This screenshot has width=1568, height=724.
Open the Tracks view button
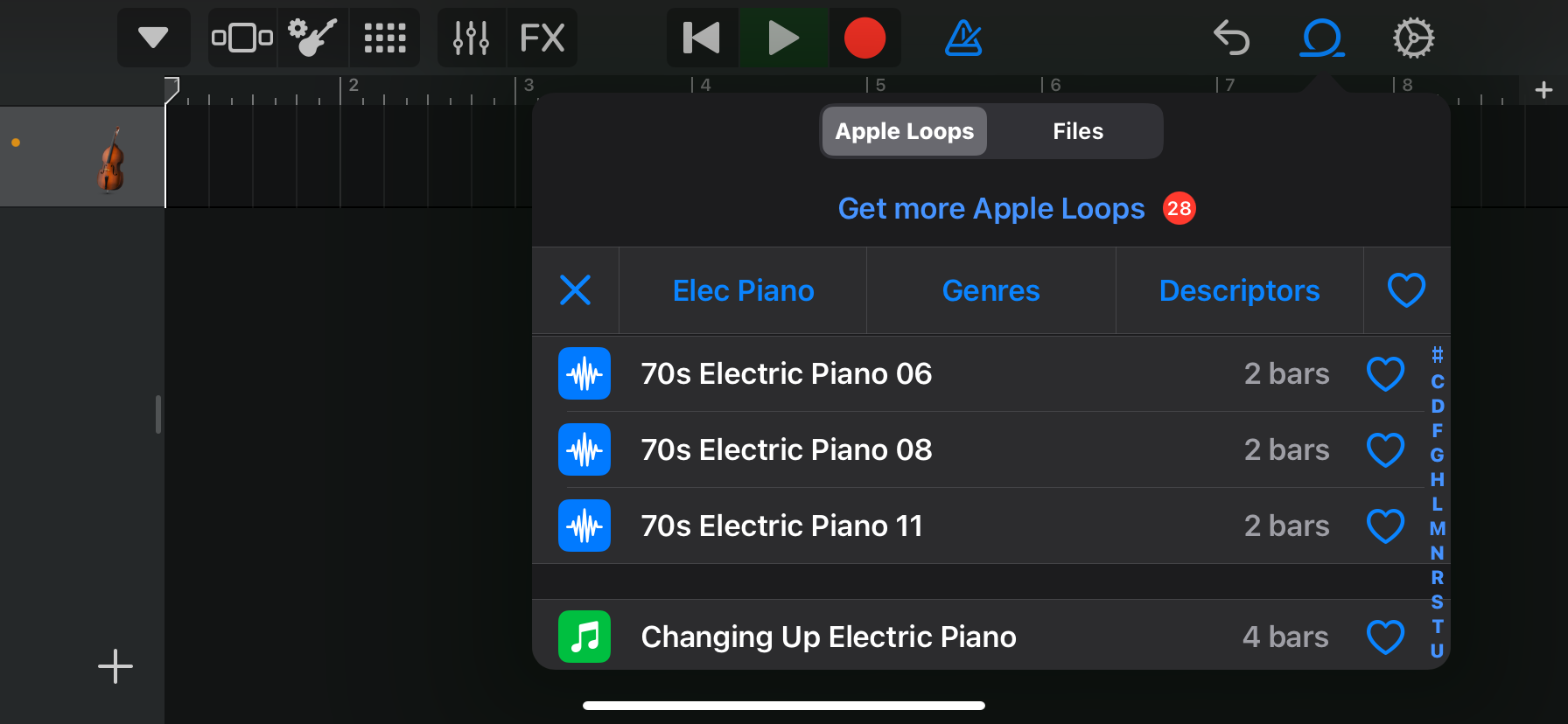(242, 38)
